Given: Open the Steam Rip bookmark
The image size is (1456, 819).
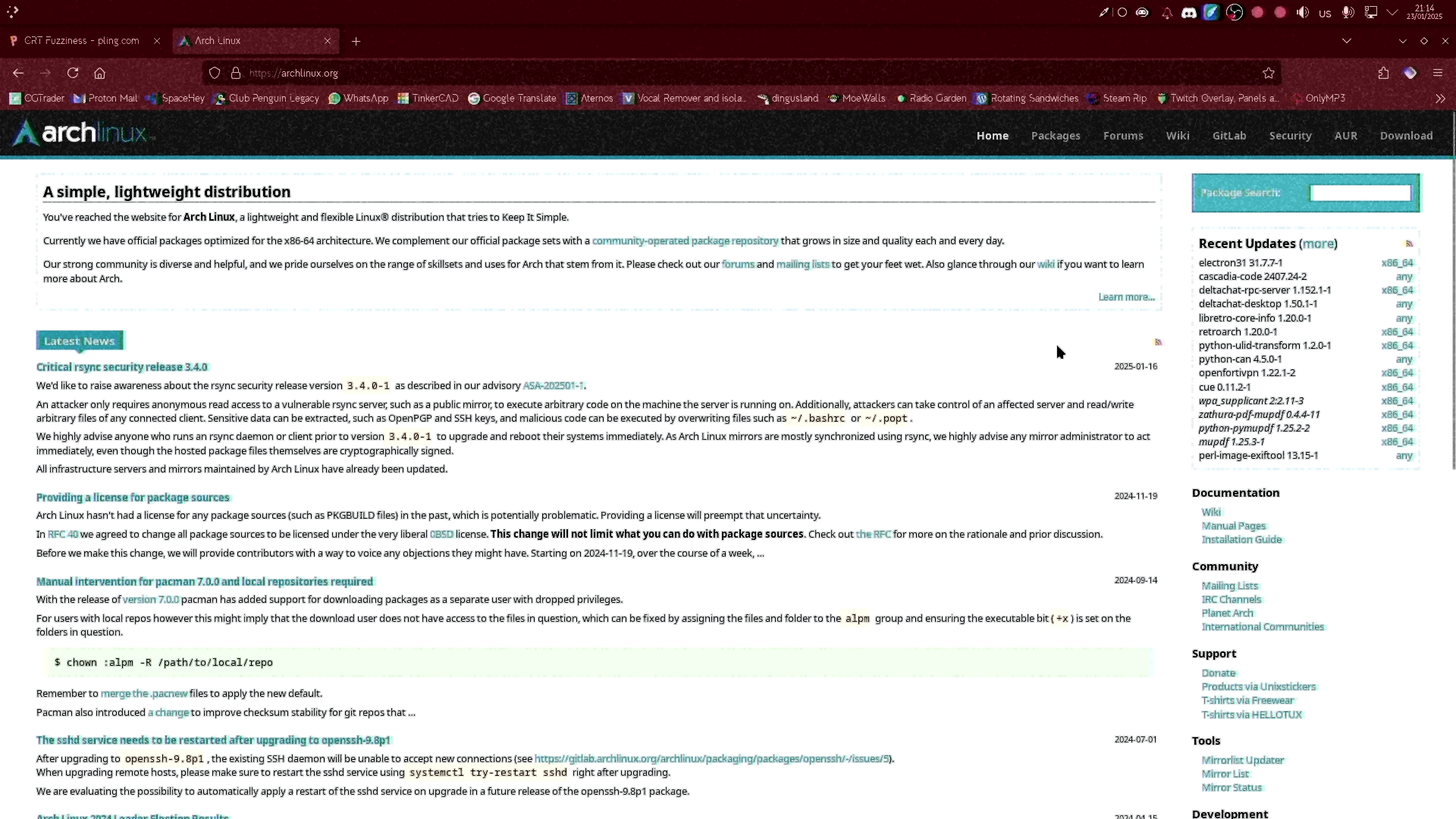Looking at the screenshot, I should click(1117, 99).
